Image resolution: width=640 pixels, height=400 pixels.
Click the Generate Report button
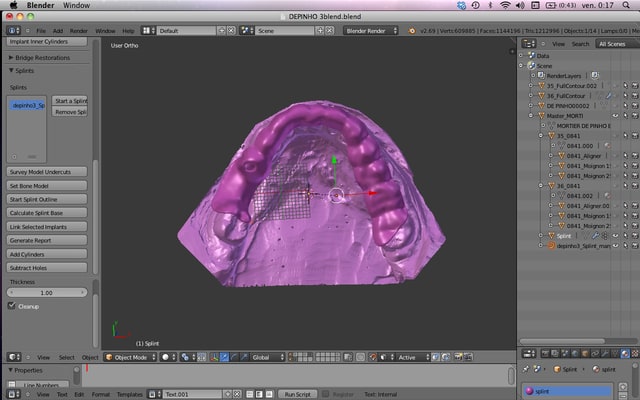47,240
